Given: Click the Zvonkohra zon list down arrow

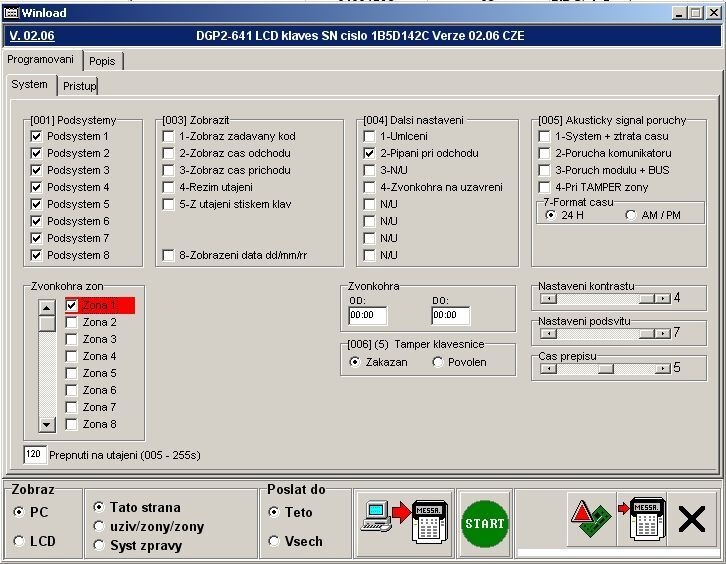Looking at the screenshot, I should pos(47,424).
